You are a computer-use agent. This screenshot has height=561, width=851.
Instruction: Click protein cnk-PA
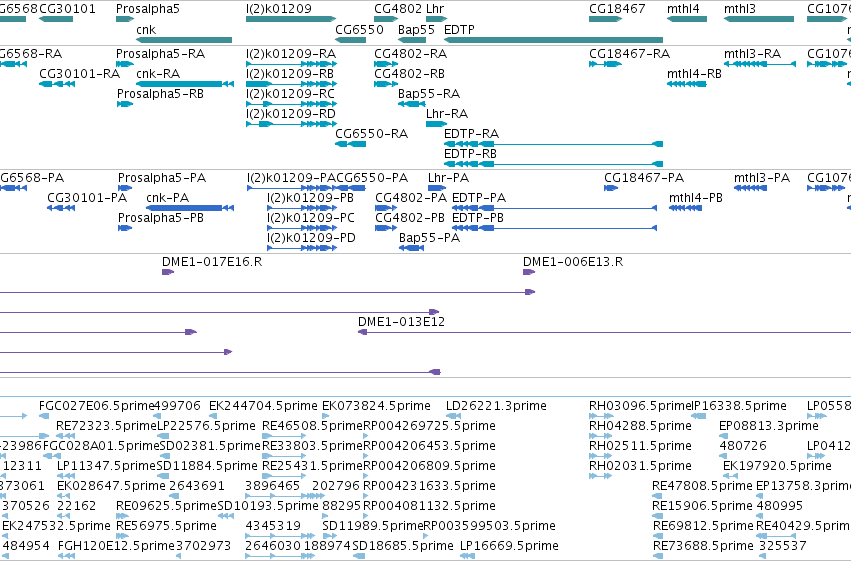(168, 198)
